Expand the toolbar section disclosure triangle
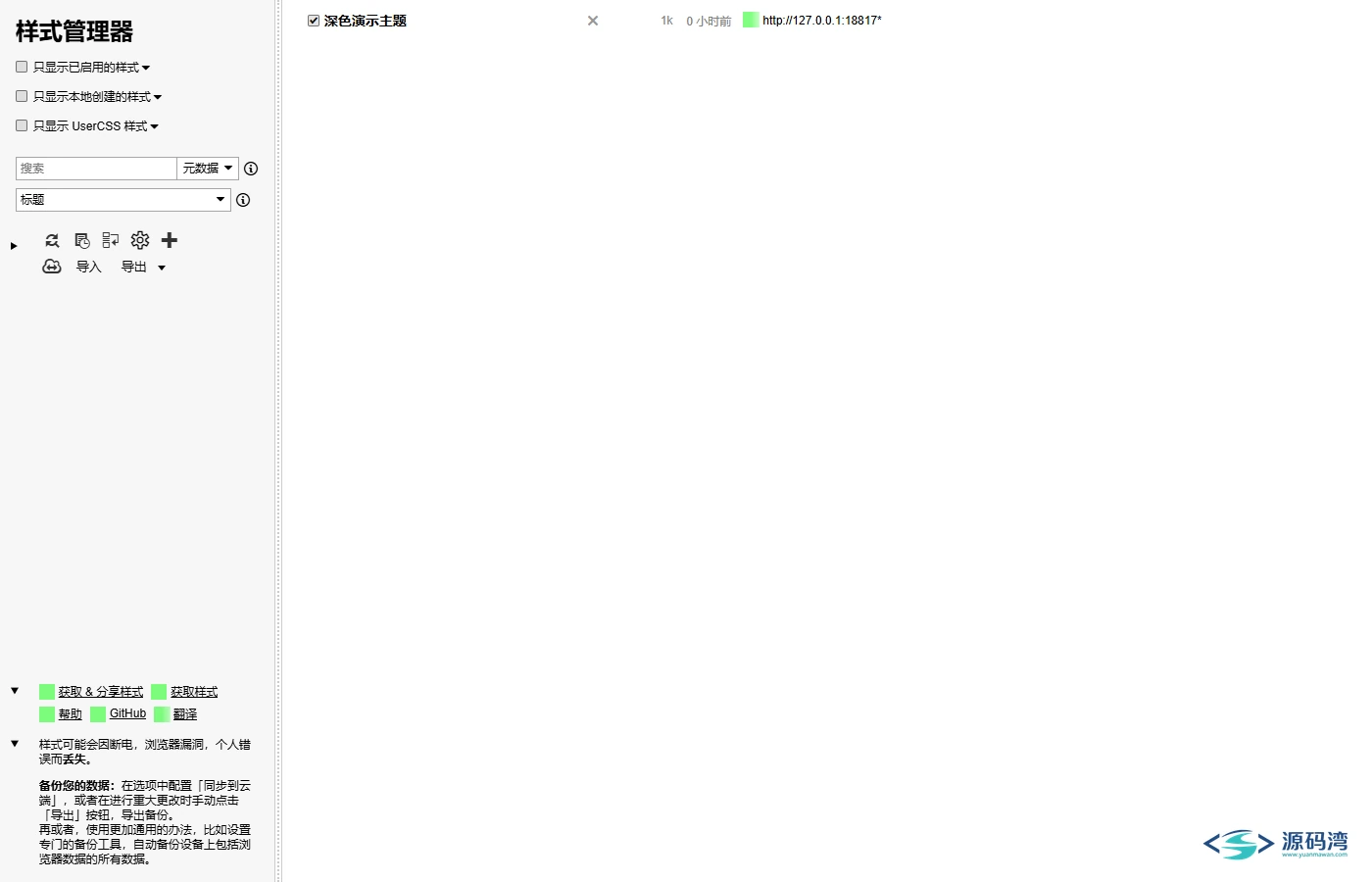The width and height of the screenshot is (1372, 882). [14, 246]
